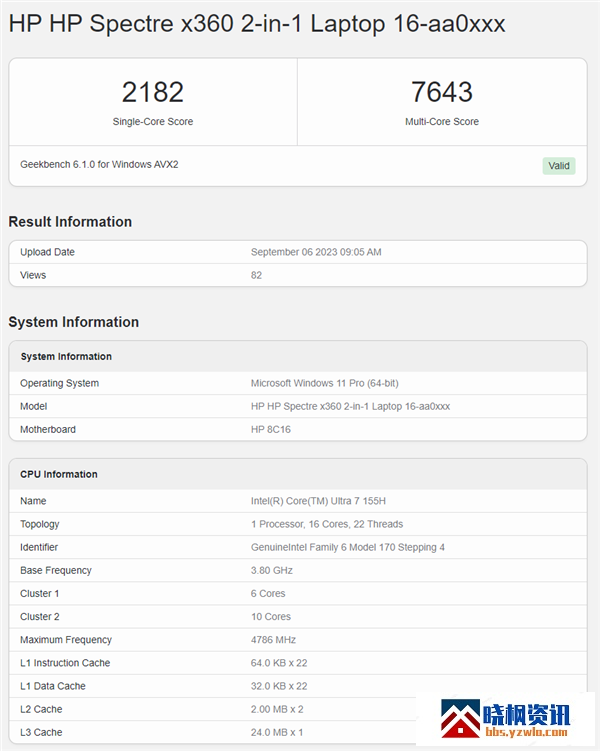Click 1 Processor, 16 Cores, 22 Threads value

click(x=327, y=524)
